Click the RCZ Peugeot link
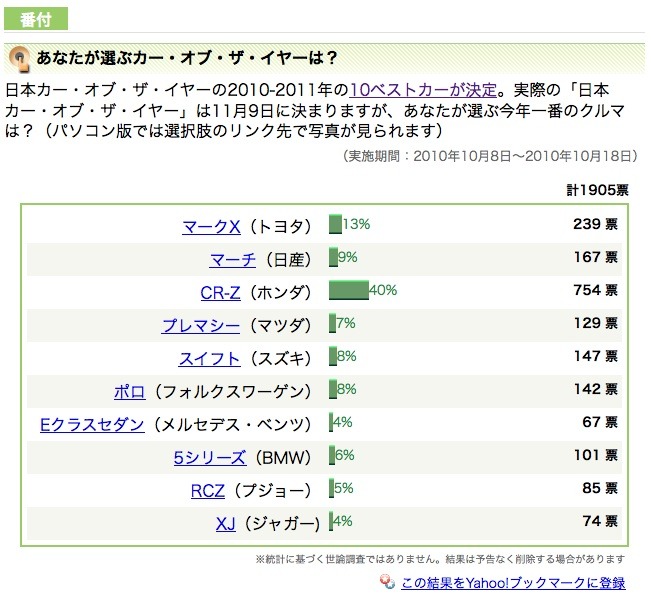Viewport: 651px width, 597px height. (210, 490)
